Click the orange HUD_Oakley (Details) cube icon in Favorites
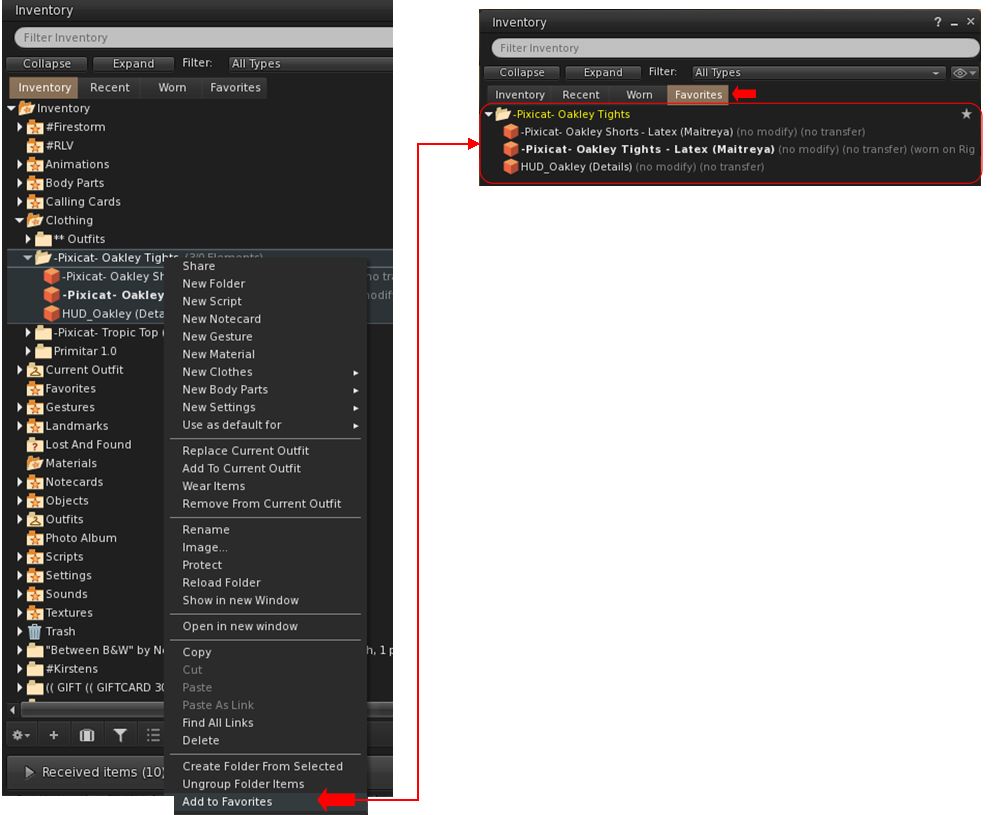The width and height of the screenshot is (993, 815). (x=511, y=167)
